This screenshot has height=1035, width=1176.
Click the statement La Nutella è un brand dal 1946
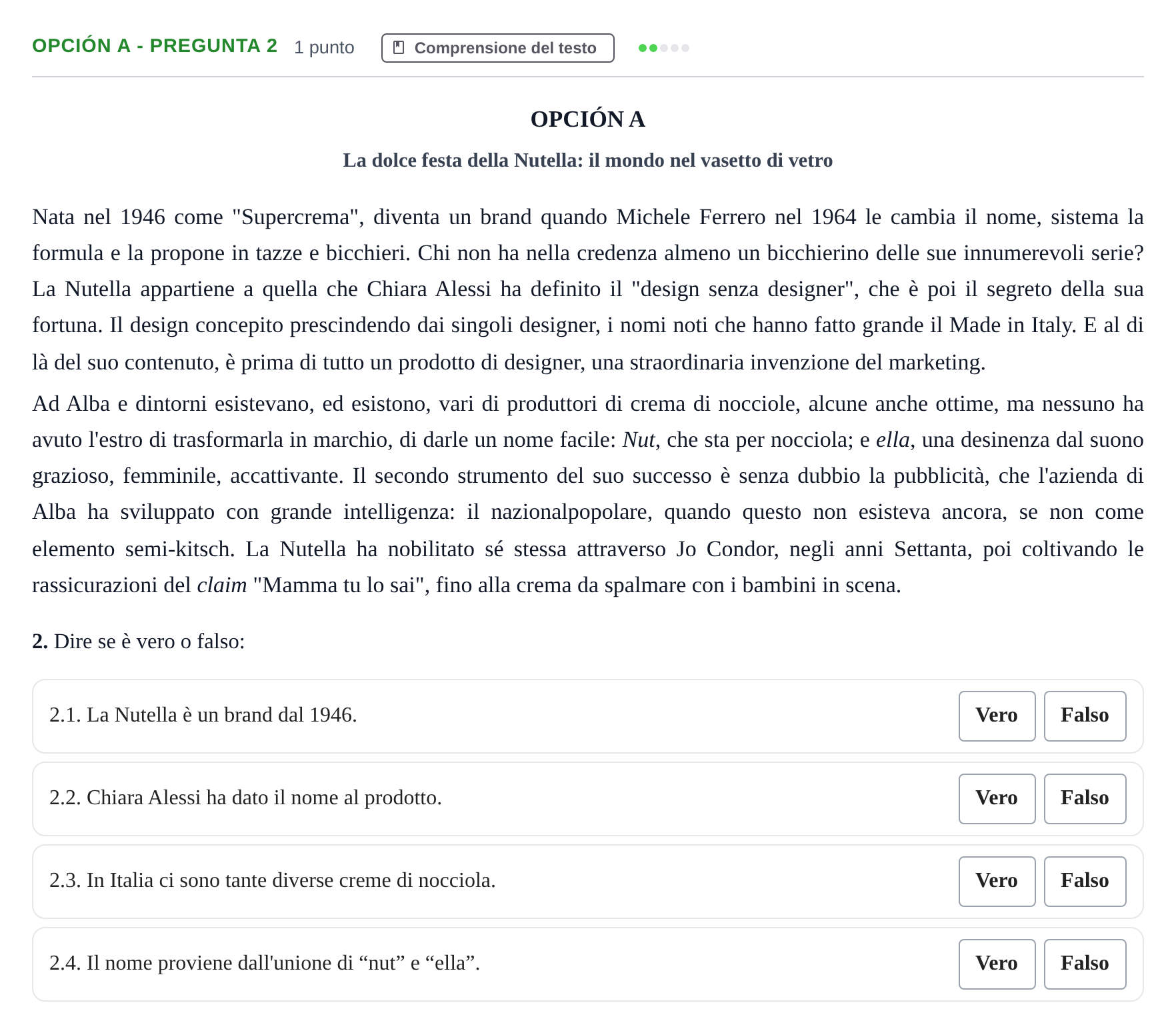click(x=203, y=715)
